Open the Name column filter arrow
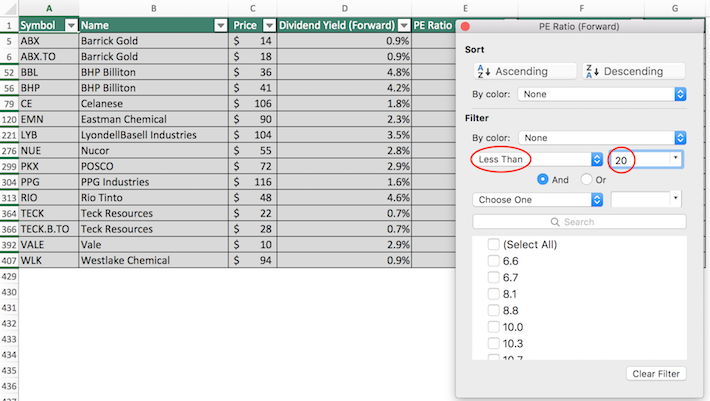Viewport: 710px width, 401px height. [219, 25]
